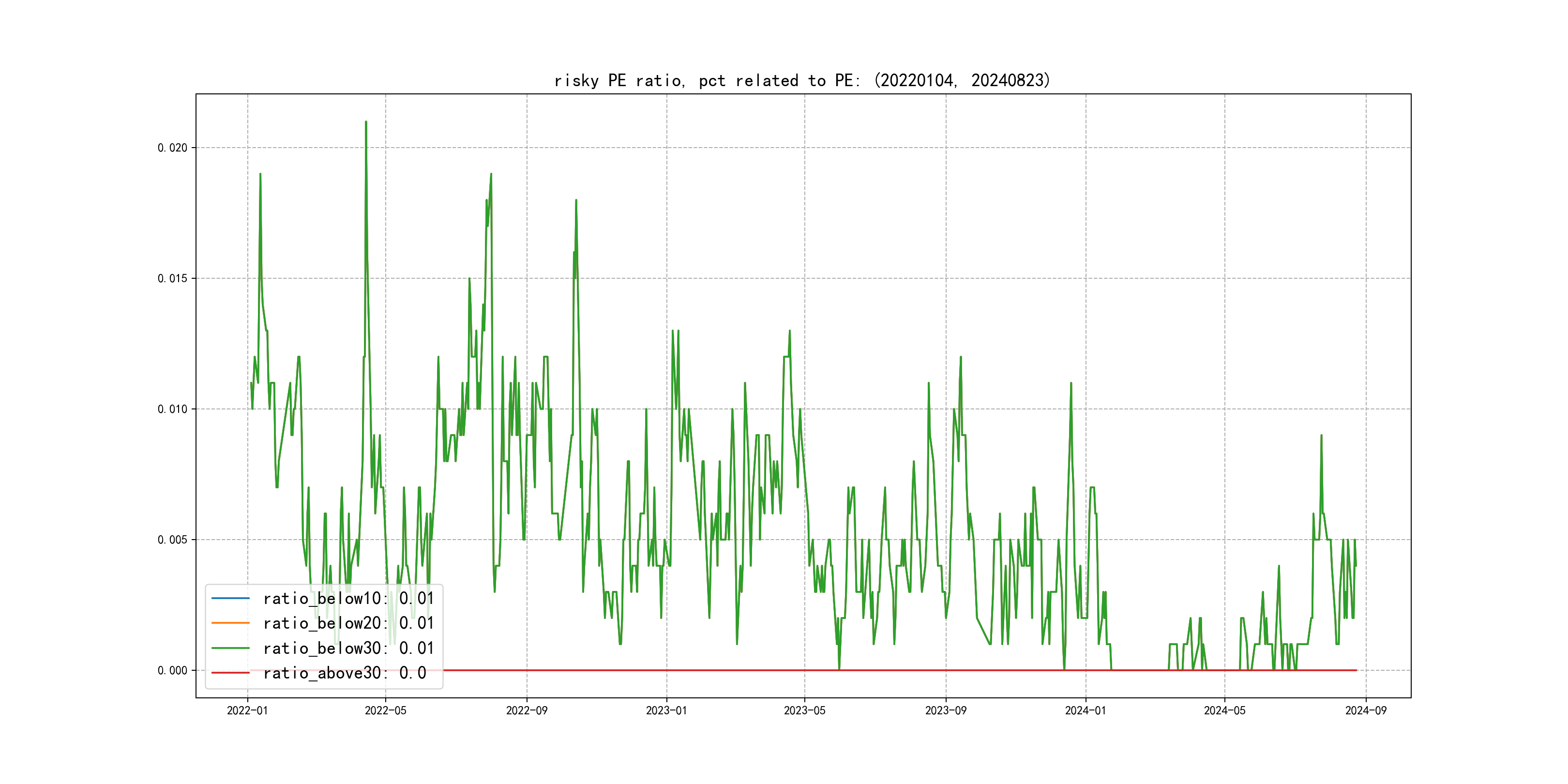Click the 2024-01 x-axis tick label
The height and width of the screenshot is (784, 1568).
click(x=1086, y=710)
